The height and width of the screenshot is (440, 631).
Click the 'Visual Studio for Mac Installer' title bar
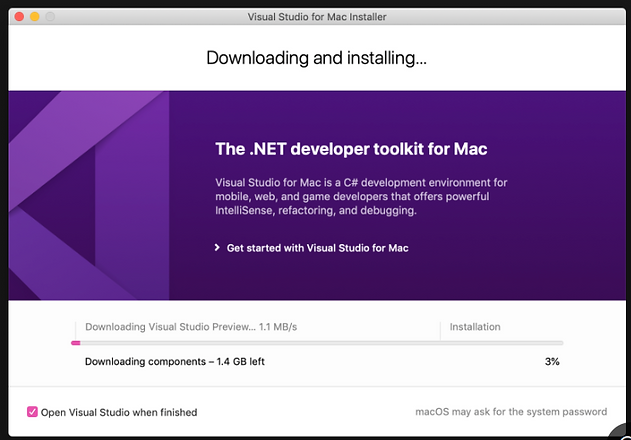(x=317, y=17)
